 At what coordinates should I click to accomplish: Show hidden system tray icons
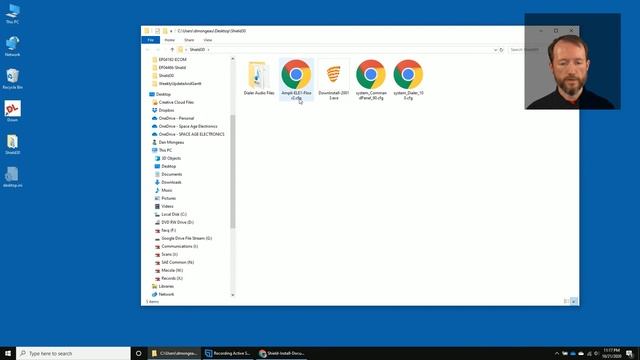(x=557, y=353)
